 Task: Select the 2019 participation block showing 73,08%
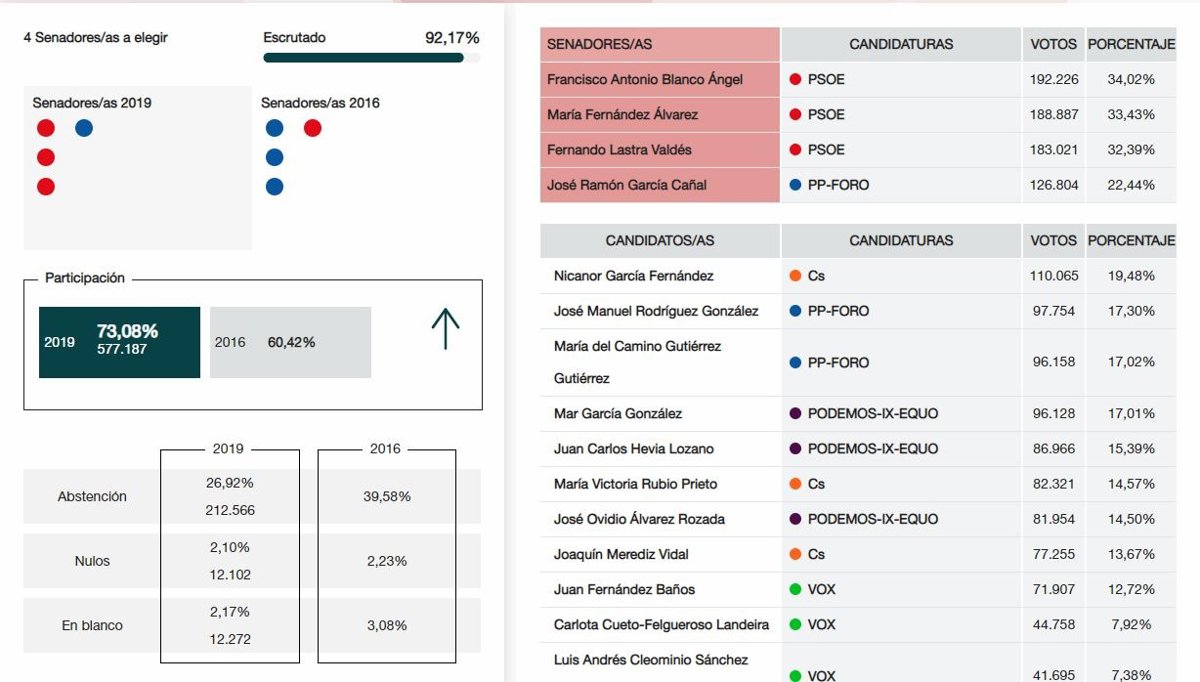[x=119, y=342]
